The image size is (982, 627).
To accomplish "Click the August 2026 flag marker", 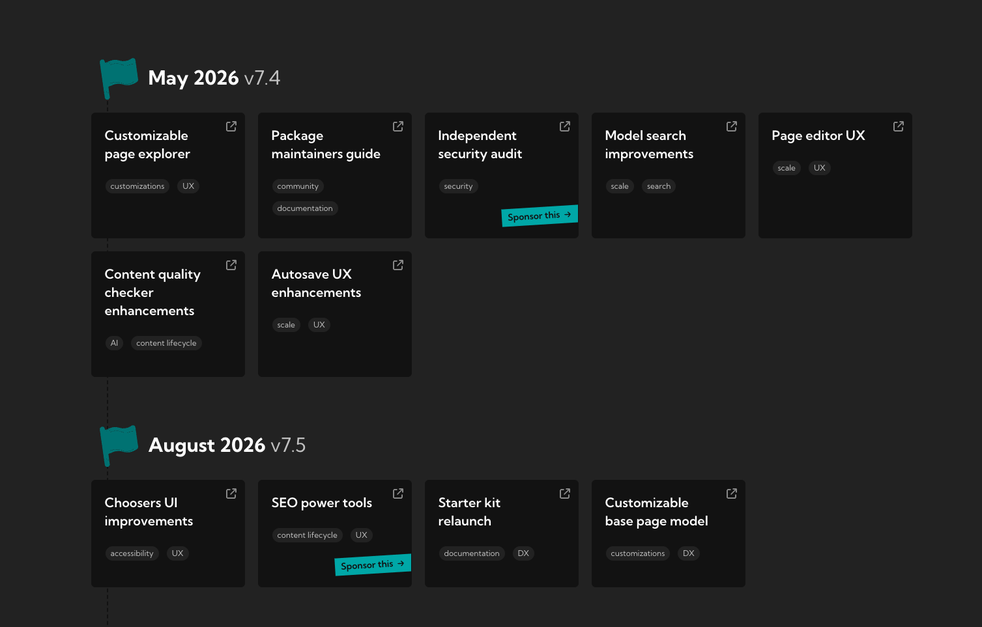I will pos(118,444).
